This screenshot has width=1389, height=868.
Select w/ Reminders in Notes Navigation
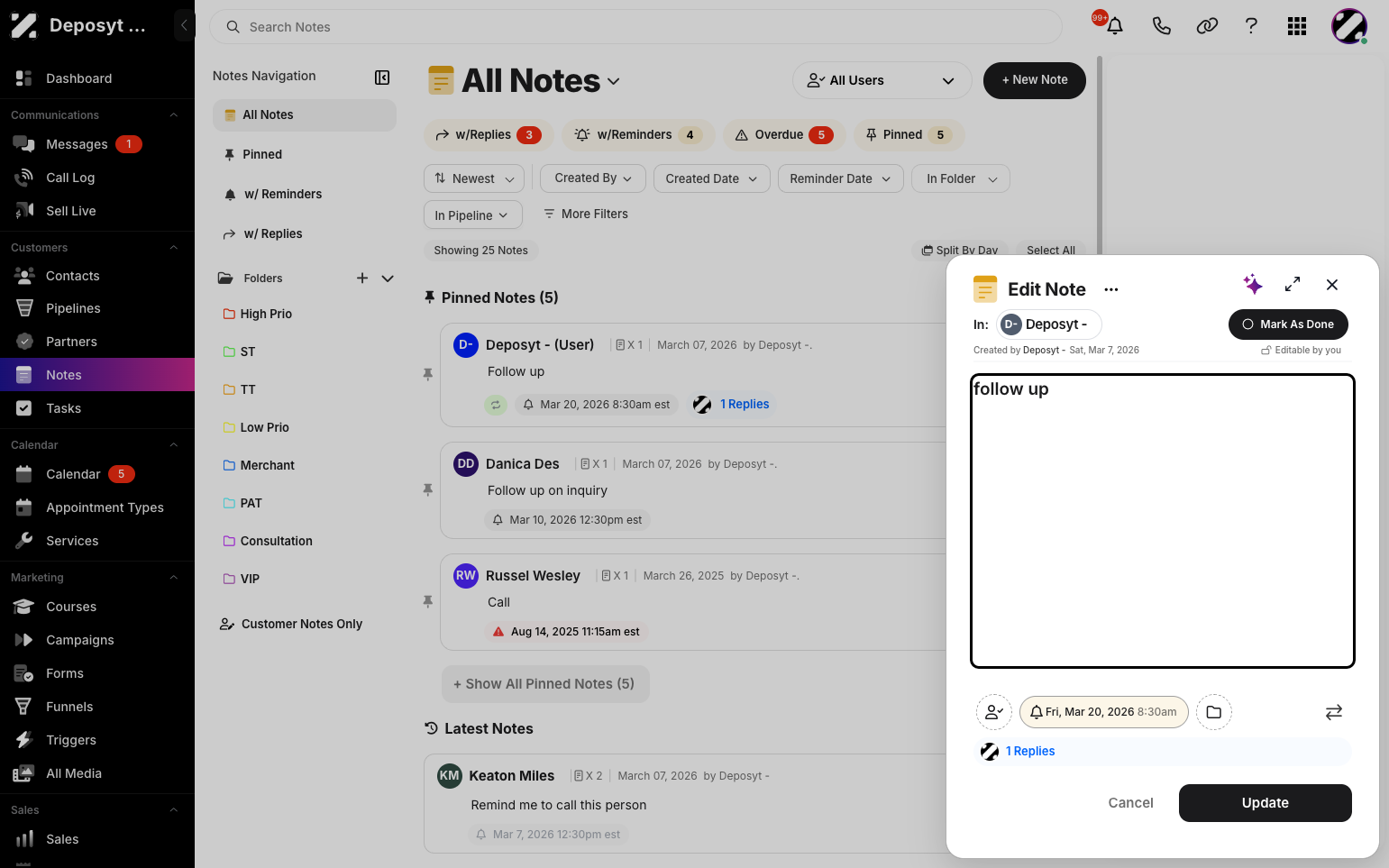click(x=282, y=194)
